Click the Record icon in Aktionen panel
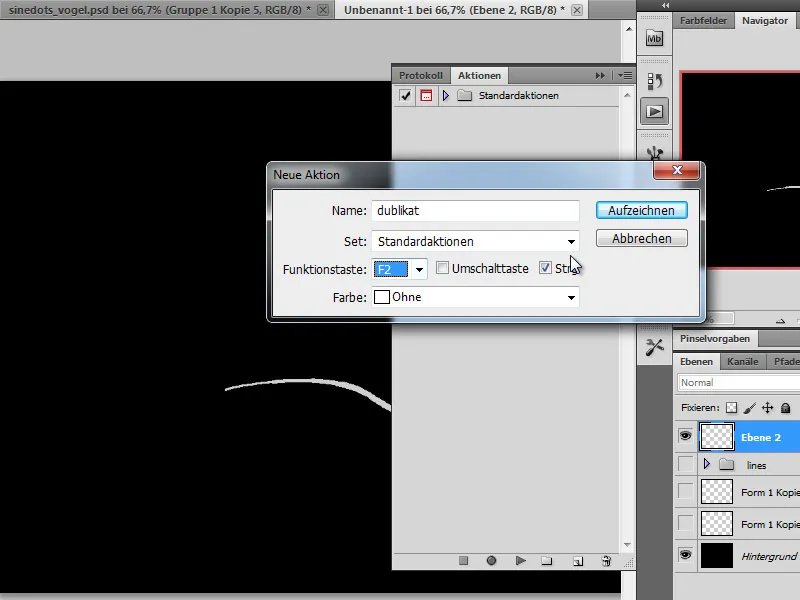The image size is (800, 600). click(x=491, y=561)
